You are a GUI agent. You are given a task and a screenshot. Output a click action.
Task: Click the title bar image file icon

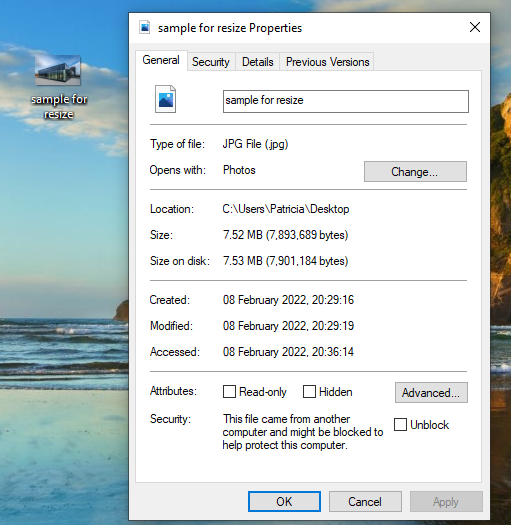(145, 27)
